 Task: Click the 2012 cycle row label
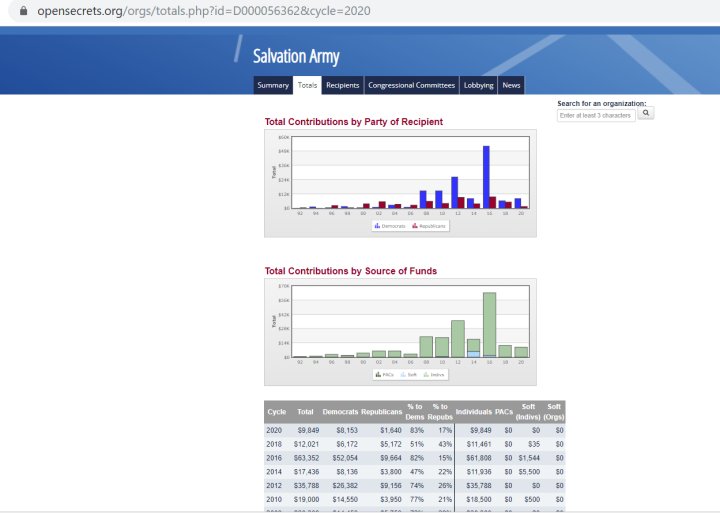274,486
